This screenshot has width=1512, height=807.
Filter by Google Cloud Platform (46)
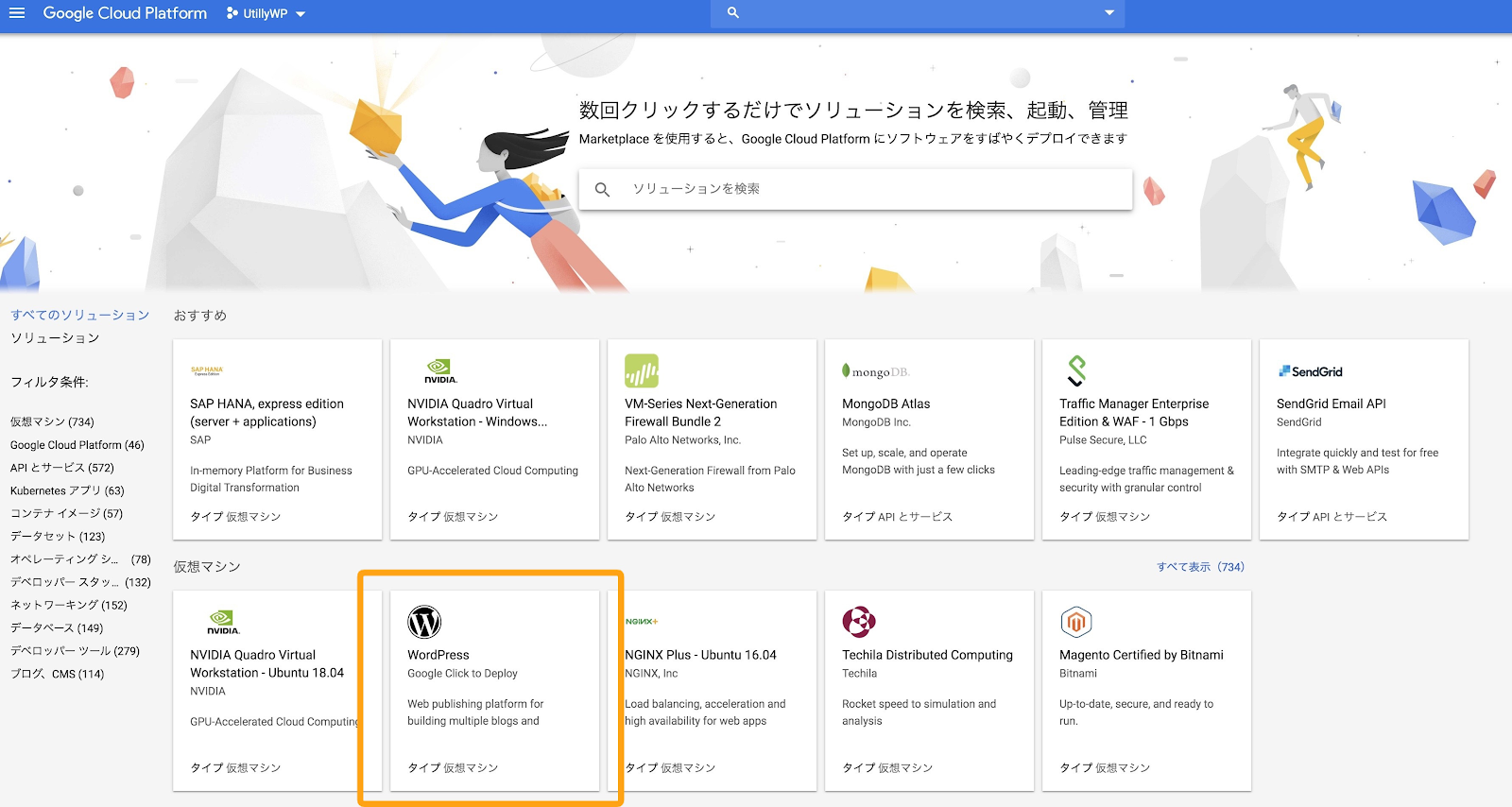pyautogui.click(x=77, y=445)
